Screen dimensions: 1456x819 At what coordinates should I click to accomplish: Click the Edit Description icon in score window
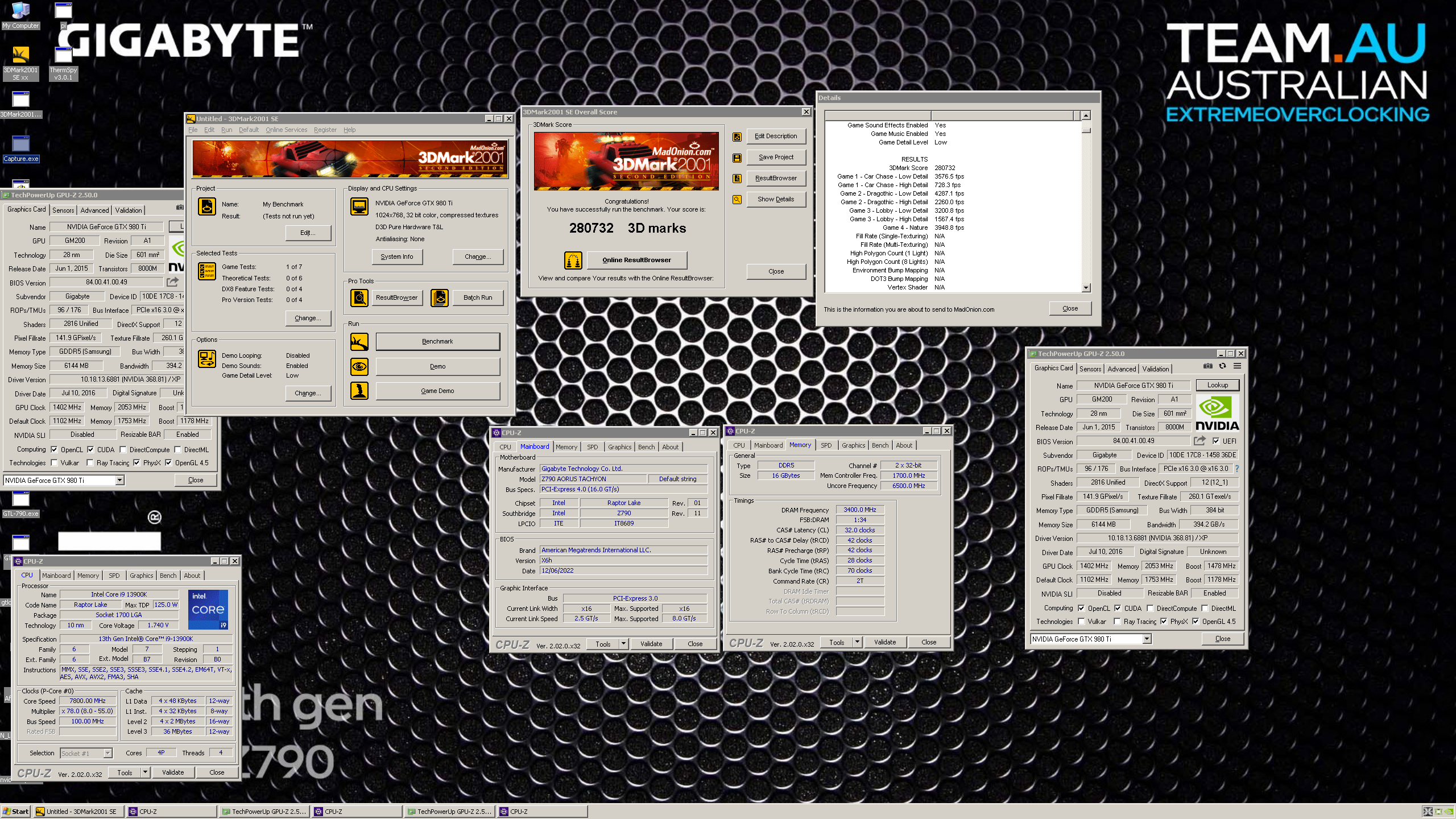(x=737, y=136)
